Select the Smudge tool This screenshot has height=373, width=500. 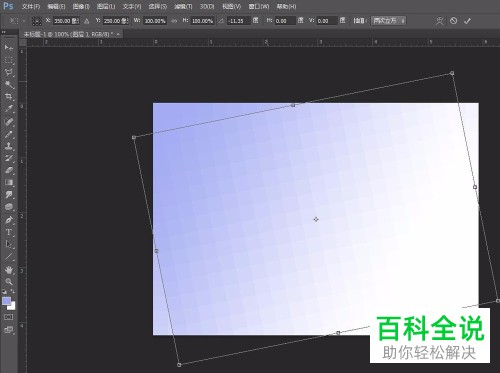click(9, 195)
